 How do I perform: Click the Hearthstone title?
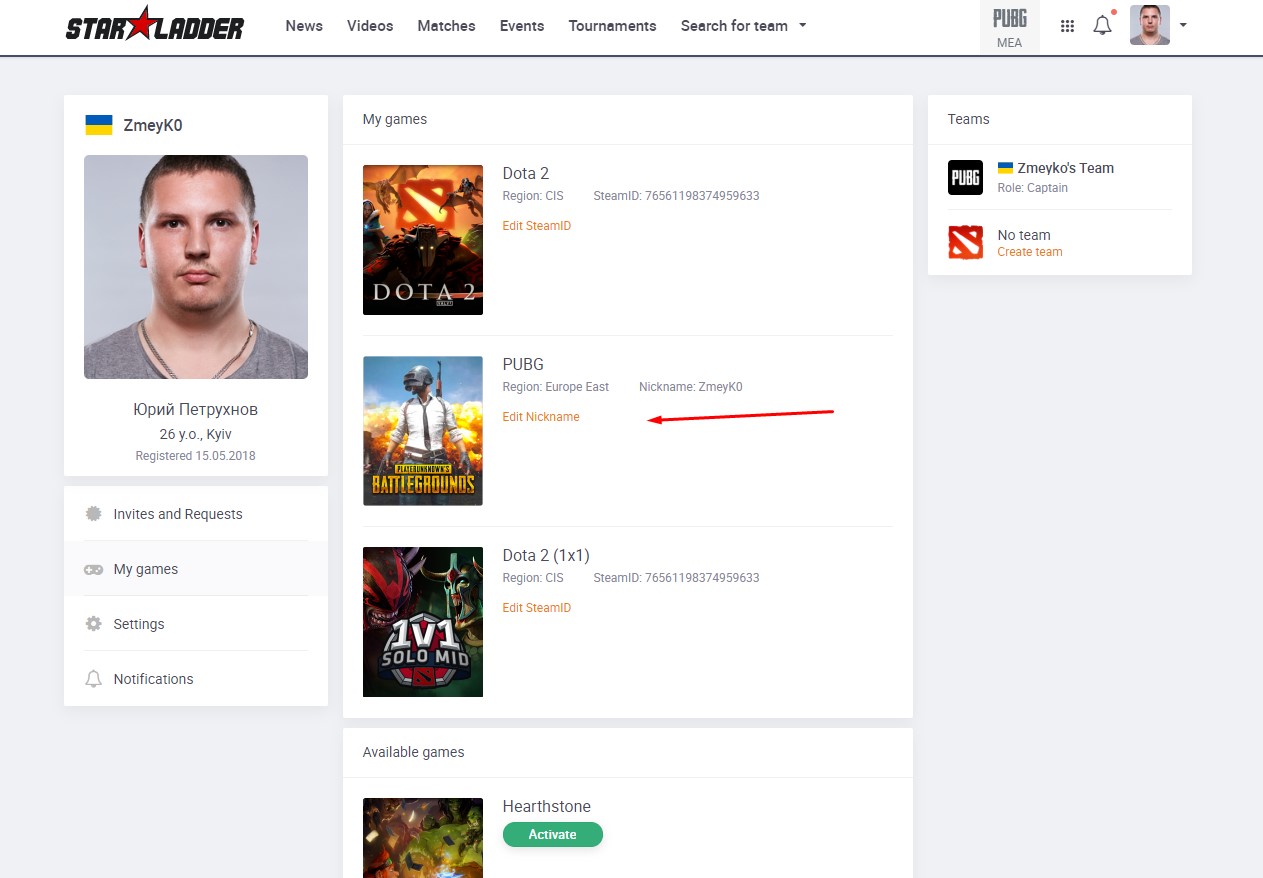click(x=547, y=806)
